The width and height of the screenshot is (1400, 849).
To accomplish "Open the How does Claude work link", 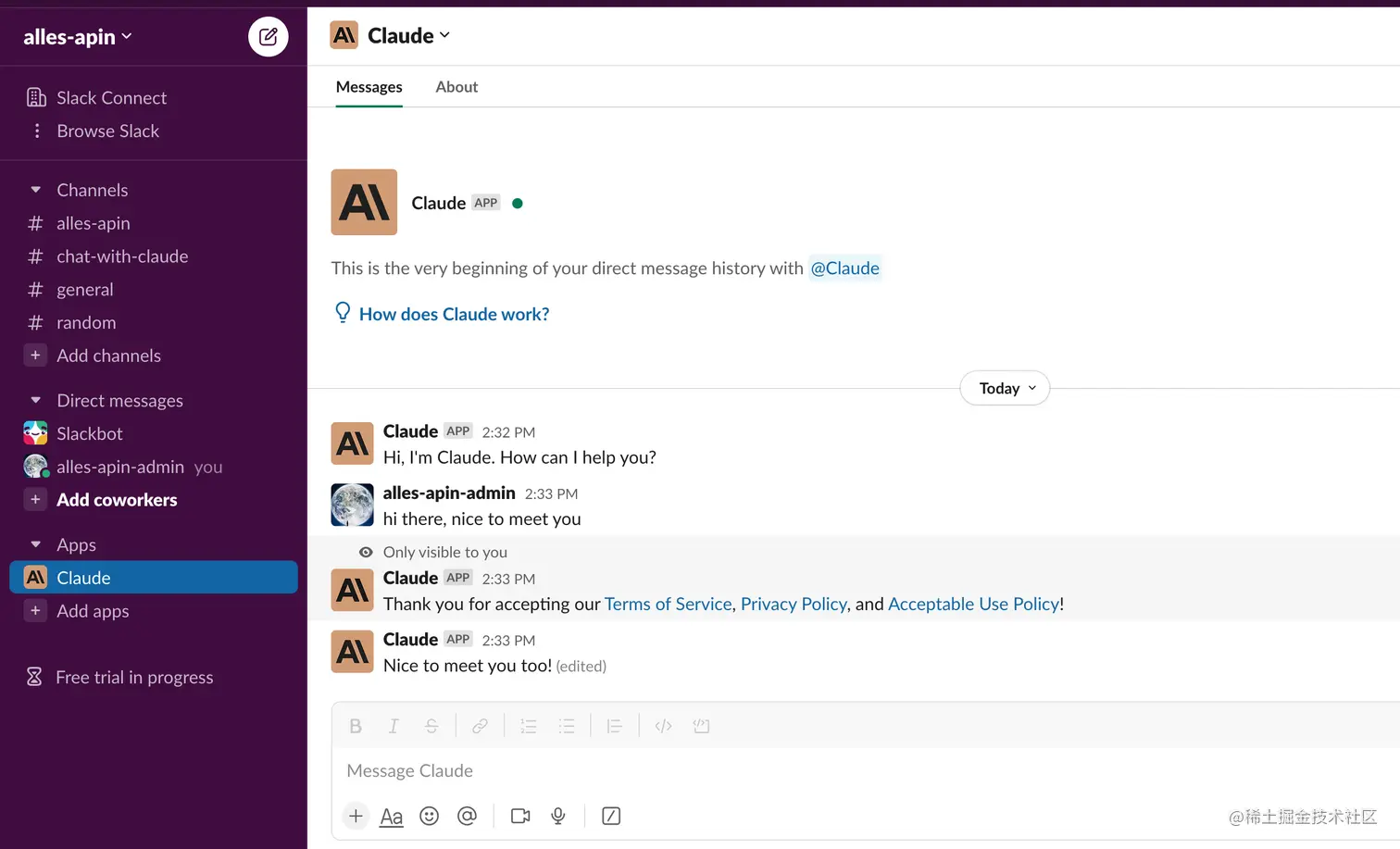I will point(454,314).
